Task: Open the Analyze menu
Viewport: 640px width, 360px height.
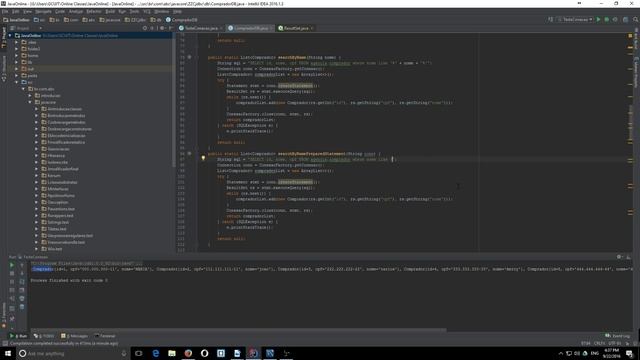Action: click(x=76, y=11)
